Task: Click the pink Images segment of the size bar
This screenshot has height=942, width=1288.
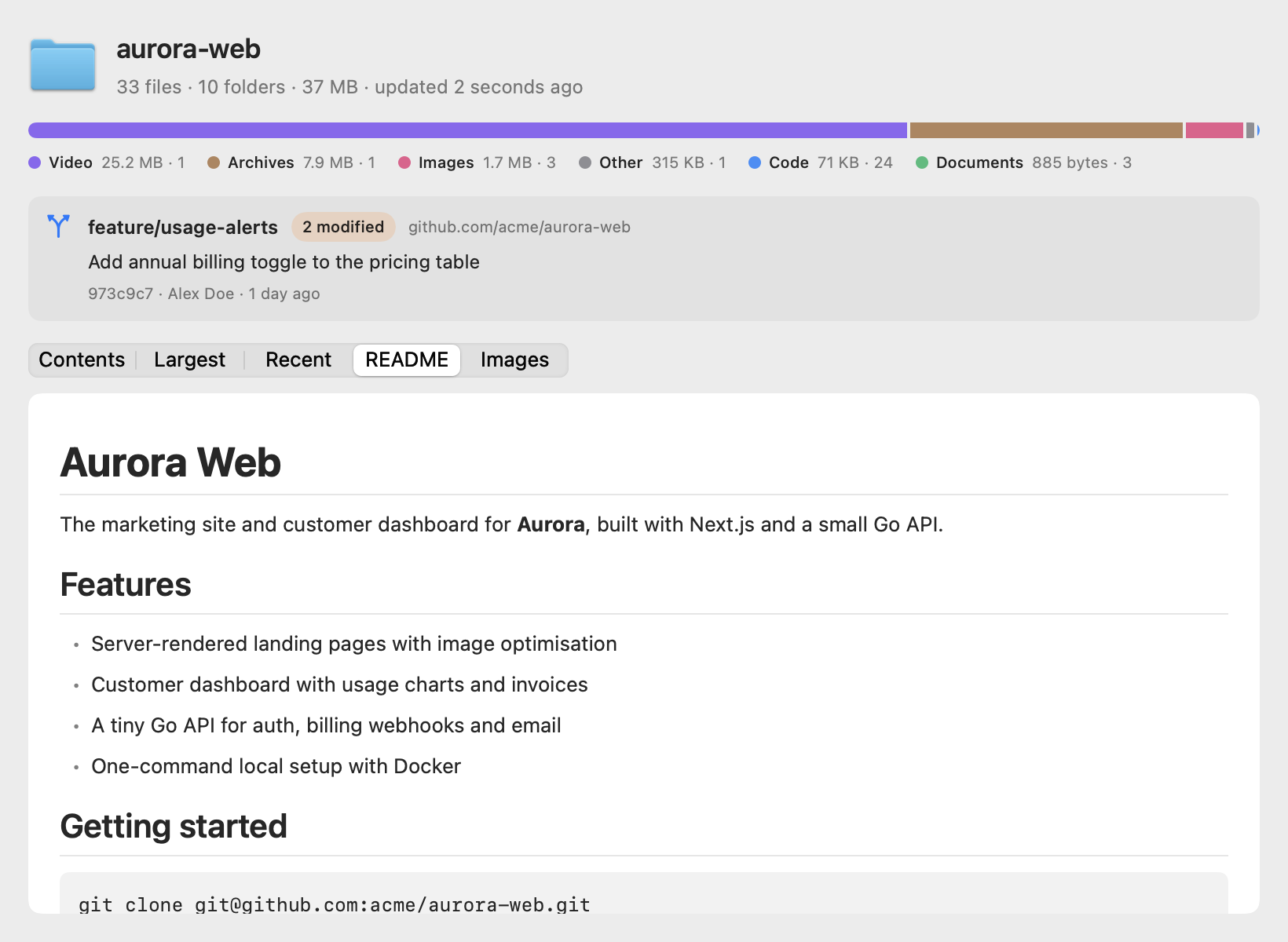Action: tap(1214, 130)
